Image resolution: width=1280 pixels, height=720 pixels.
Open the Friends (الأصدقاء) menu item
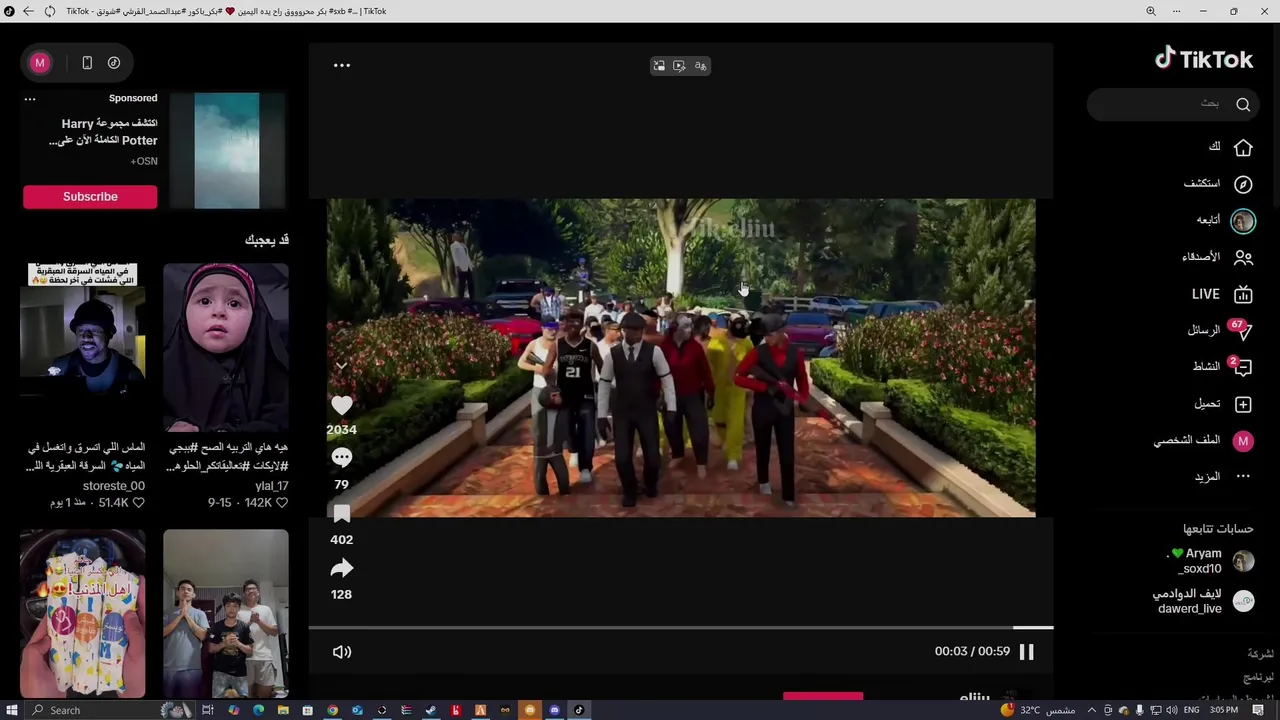1217,257
